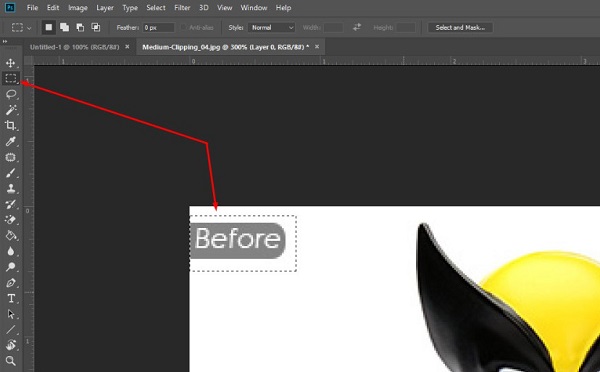Select the Eyedropper tool
The width and height of the screenshot is (600, 372).
11,142
